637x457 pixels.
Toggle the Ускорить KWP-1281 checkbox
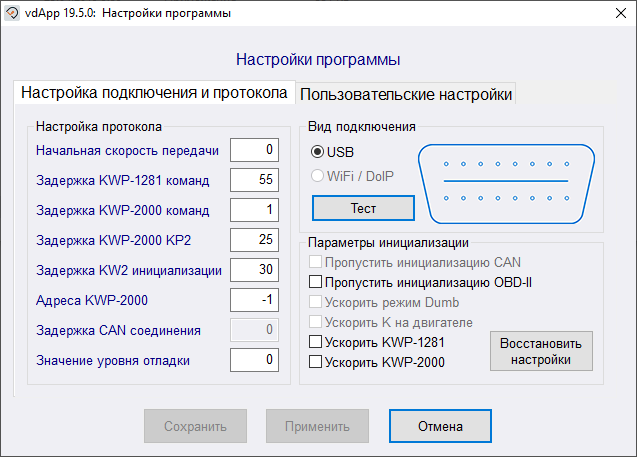[x=316, y=342]
